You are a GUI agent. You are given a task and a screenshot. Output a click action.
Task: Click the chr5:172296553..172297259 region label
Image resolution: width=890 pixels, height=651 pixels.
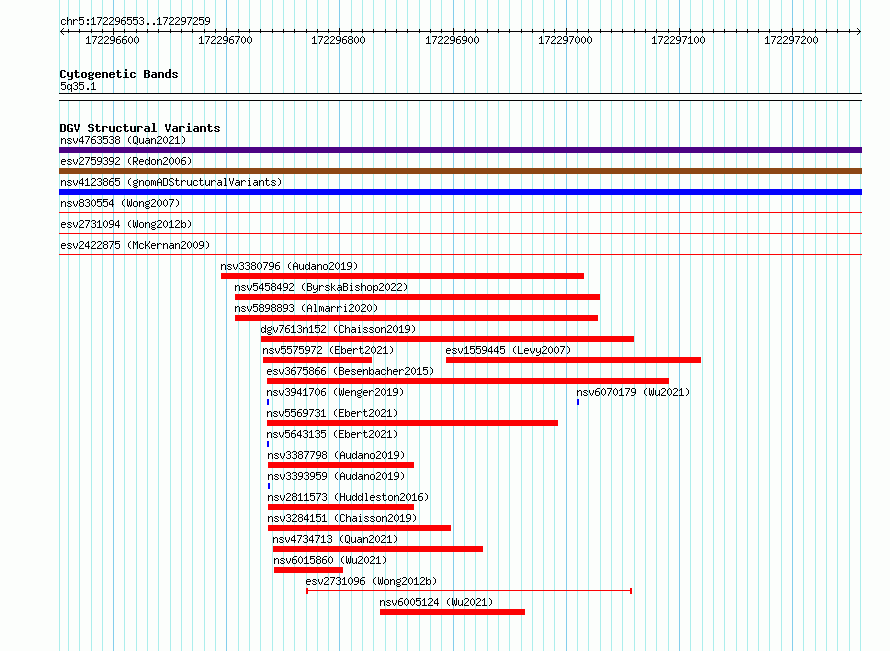click(135, 21)
